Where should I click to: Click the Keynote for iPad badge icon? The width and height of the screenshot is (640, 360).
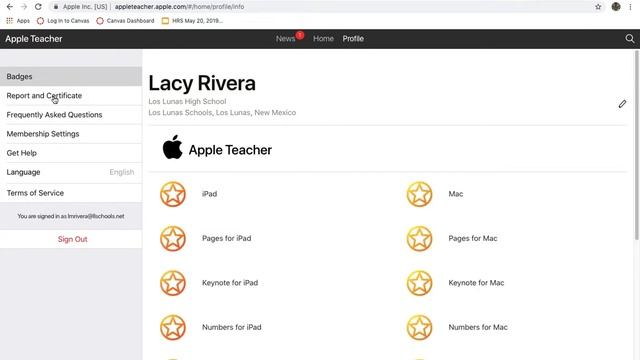click(173, 283)
